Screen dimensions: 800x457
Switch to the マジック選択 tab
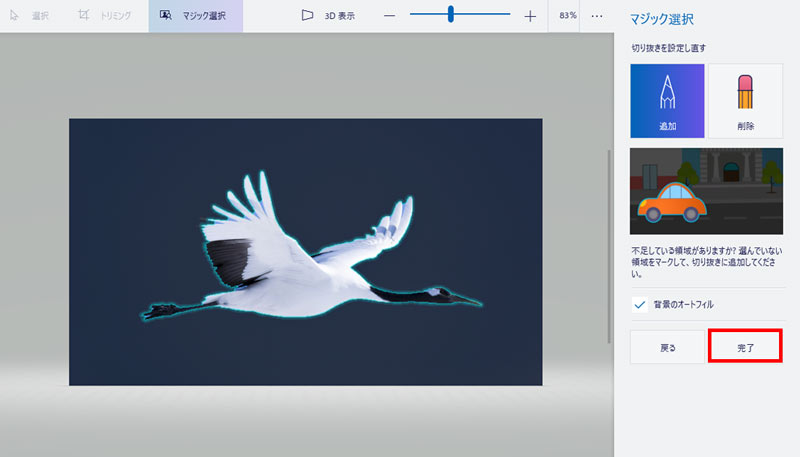pos(195,16)
